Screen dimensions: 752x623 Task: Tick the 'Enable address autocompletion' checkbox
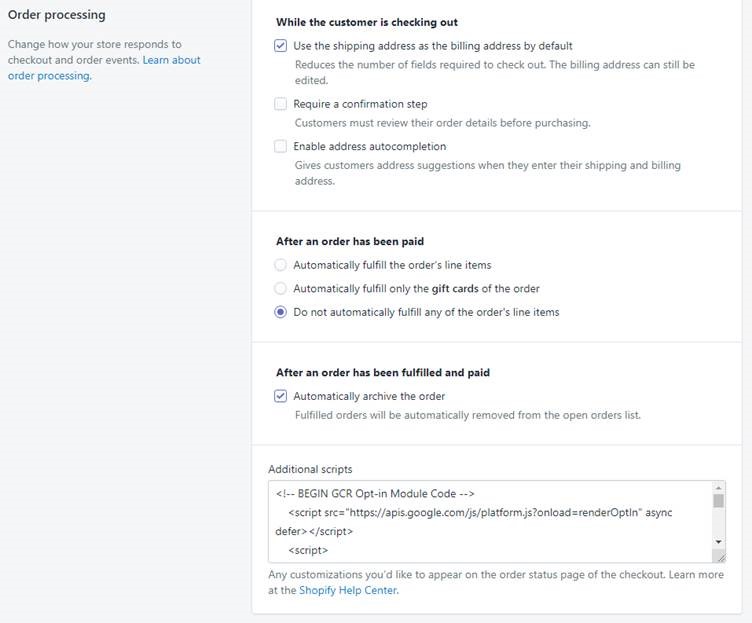(281, 147)
